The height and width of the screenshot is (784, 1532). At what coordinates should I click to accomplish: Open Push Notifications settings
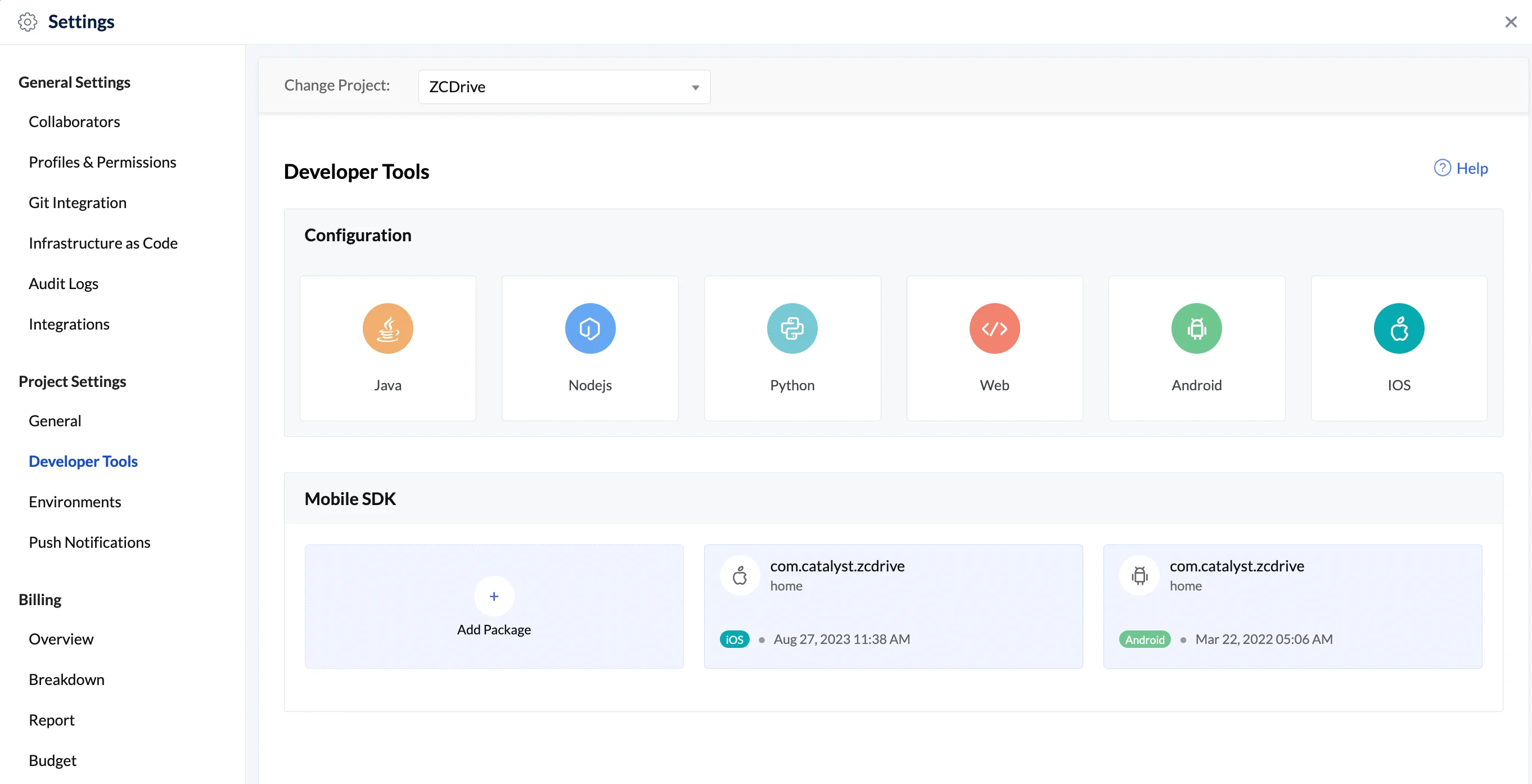(x=89, y=543)
